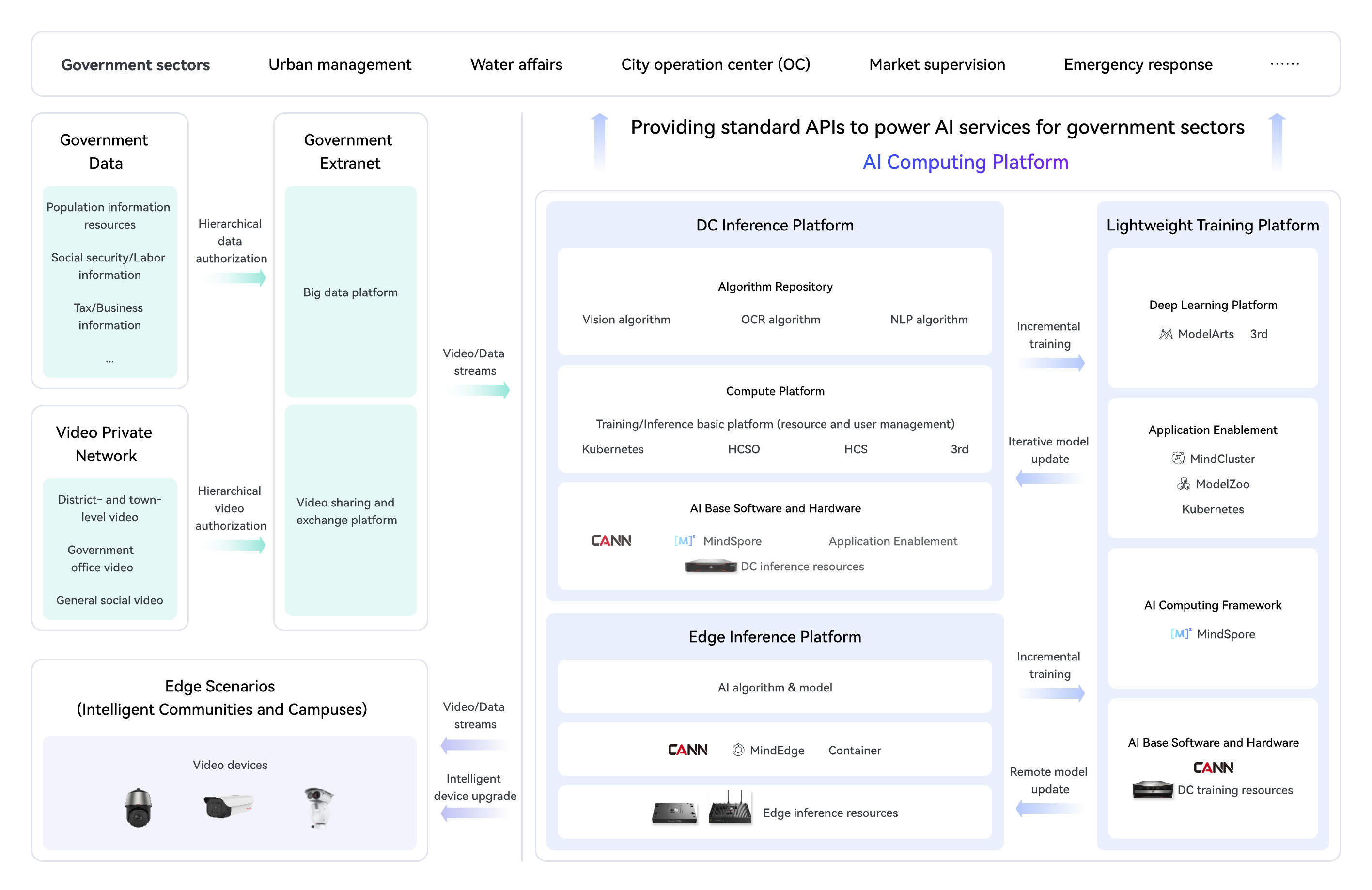The height and width of the screenshot is (890, 1372).
Task: Click the DC training resources server image
Action: coord(1153,789)
